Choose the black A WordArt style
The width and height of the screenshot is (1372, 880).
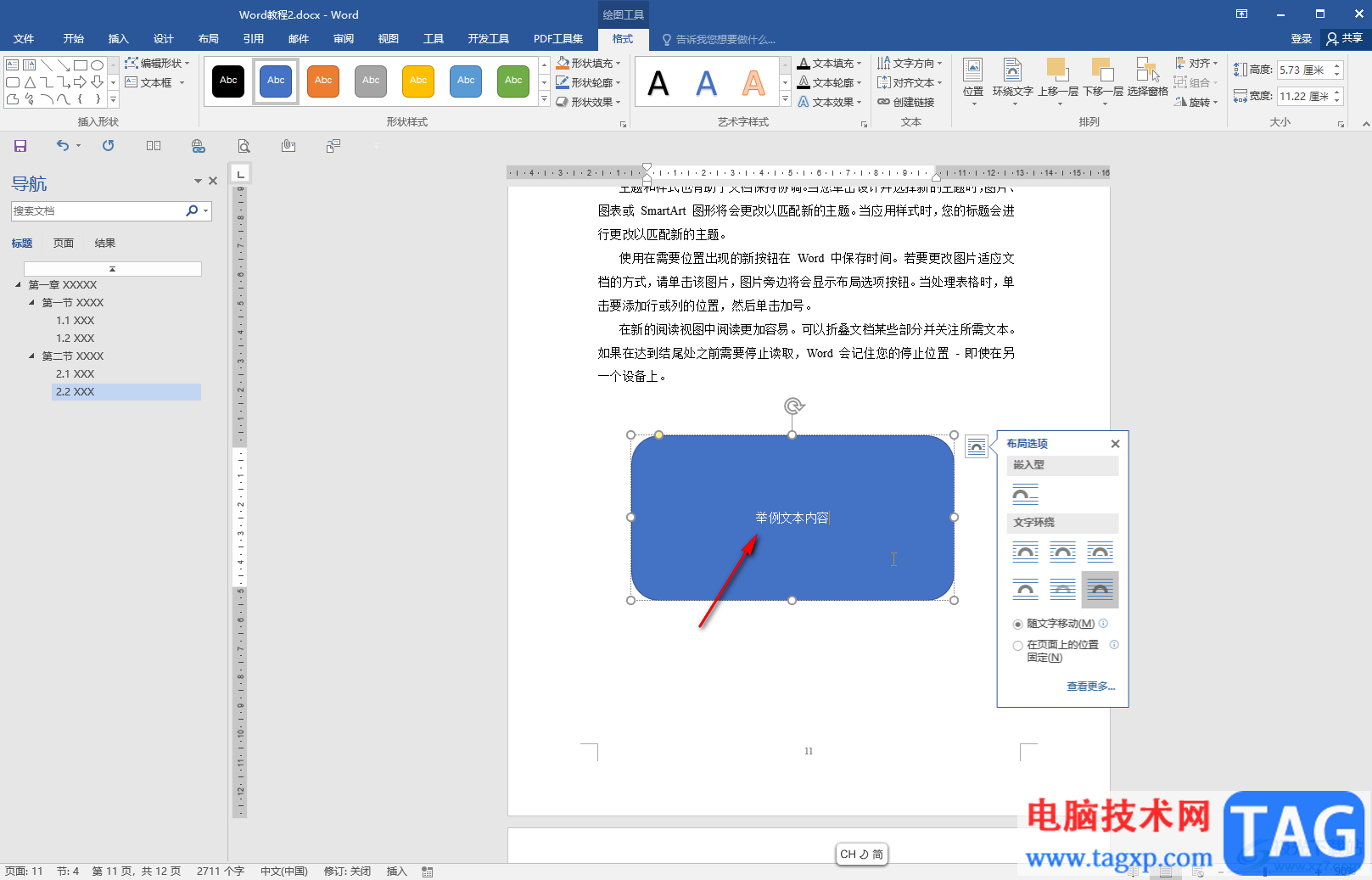coord(658,83)
